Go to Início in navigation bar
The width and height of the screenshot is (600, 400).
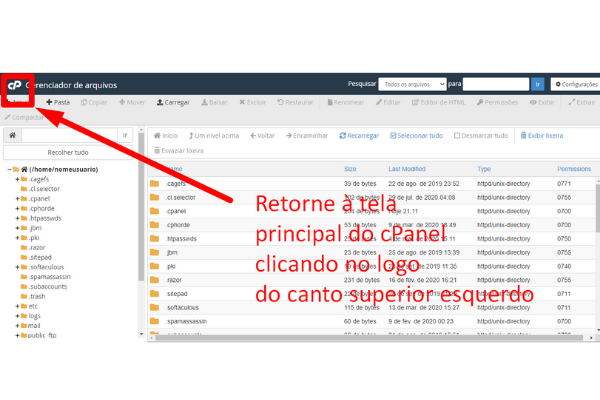coord(166,136)
